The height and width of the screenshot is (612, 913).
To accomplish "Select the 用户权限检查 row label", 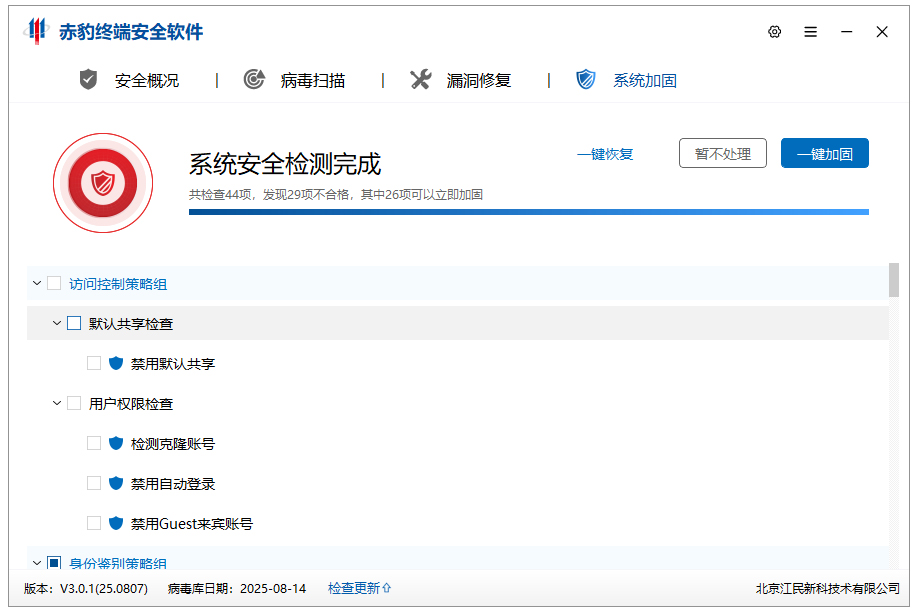I will pos(131,404).
